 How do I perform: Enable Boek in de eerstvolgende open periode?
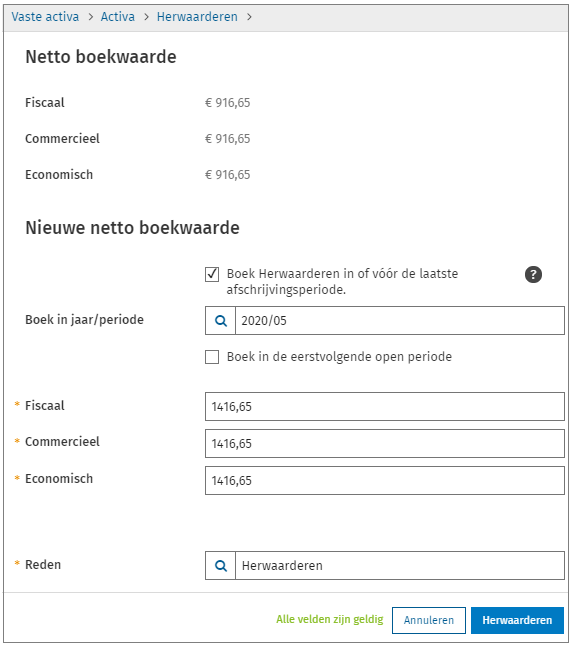pyautogui.click(x=212, y=357)
